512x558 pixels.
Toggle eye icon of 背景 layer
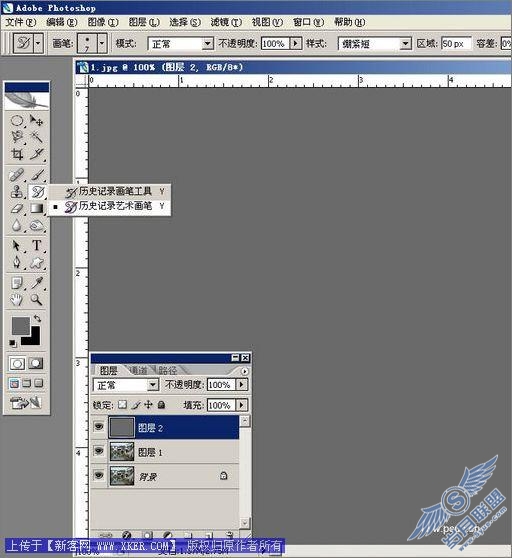click(99, 475)
